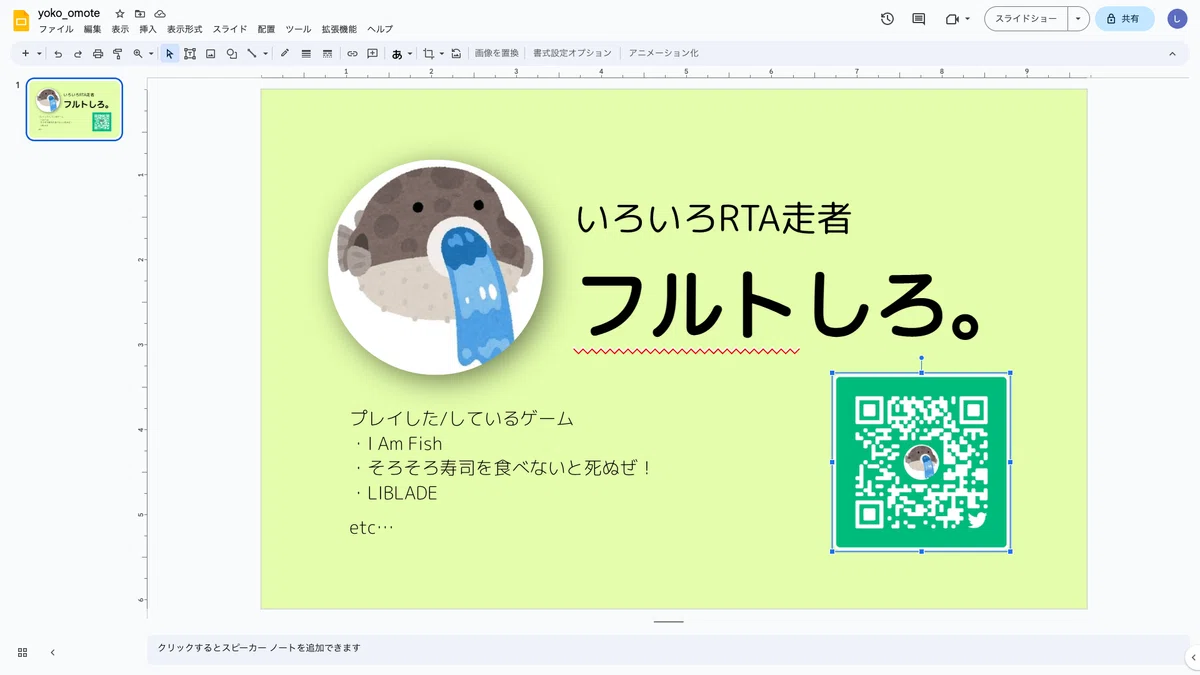Click the speaker notes field
The width and height of the screenshot is (1200, 675).
[668, 648]
